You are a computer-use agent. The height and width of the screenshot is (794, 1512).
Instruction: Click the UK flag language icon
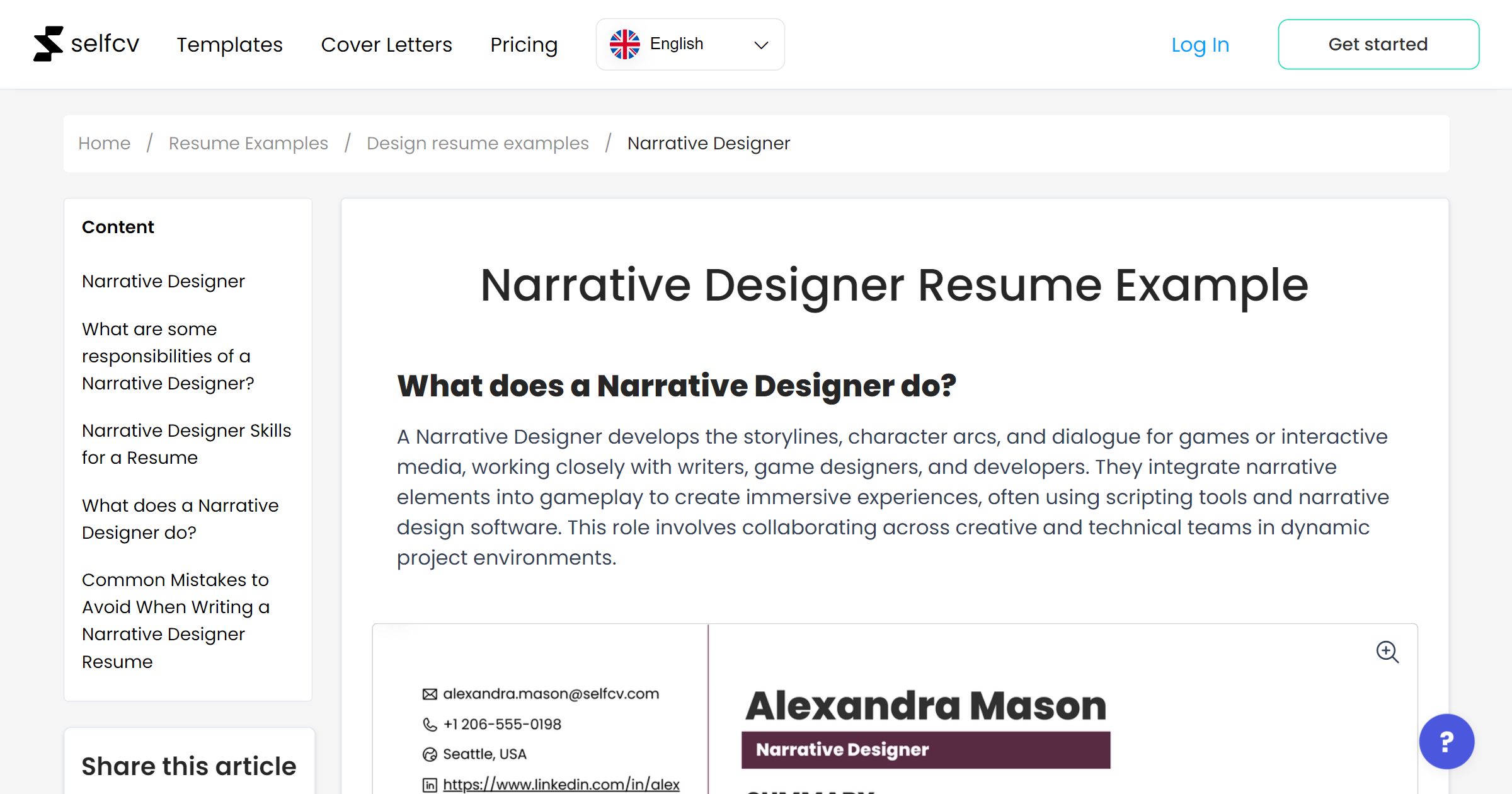625,43
